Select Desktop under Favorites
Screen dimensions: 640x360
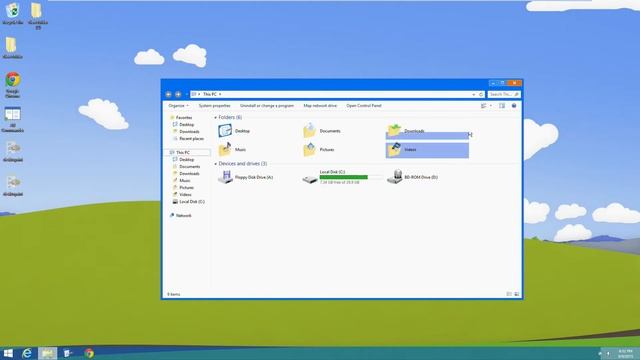(183, 124)
